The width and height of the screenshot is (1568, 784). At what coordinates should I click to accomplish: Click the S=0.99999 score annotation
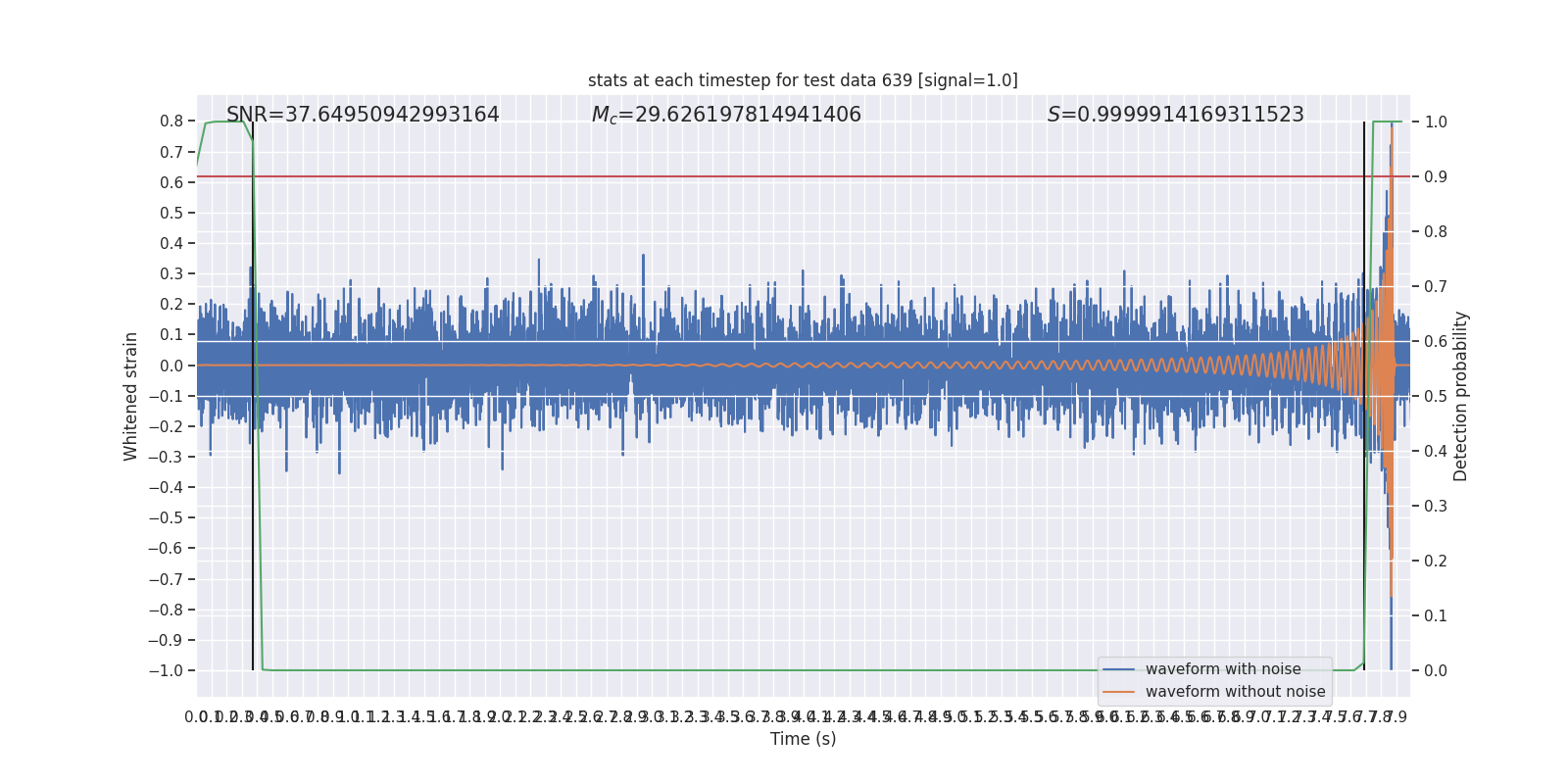coord(1175,115)
